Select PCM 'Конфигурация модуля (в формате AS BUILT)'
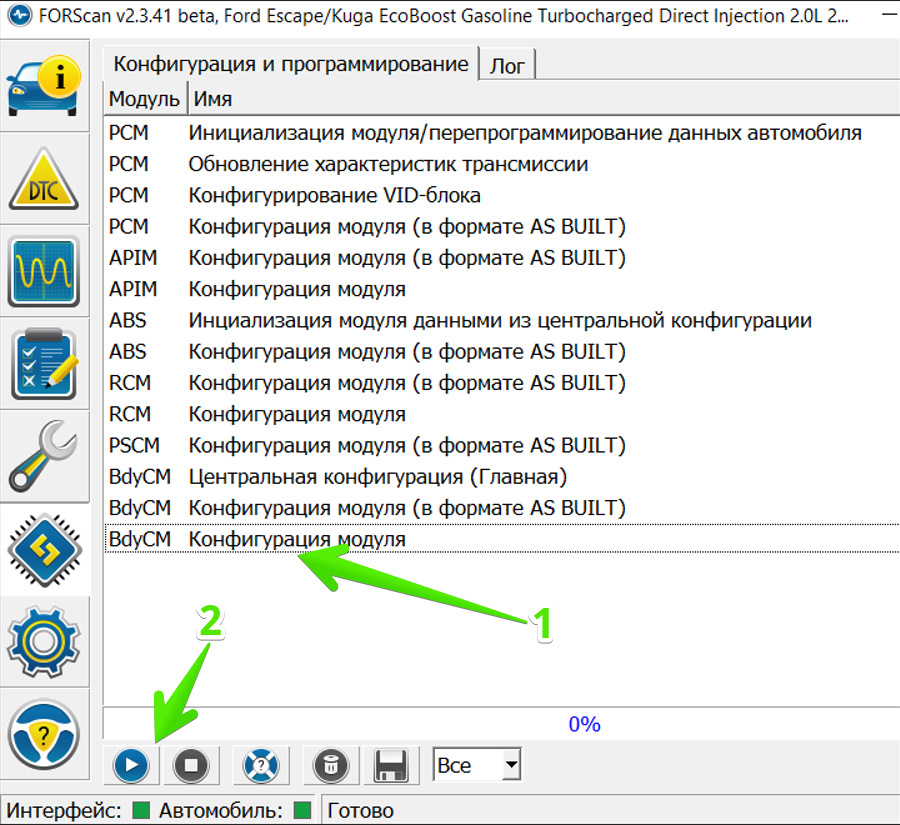 pos(502,226)
